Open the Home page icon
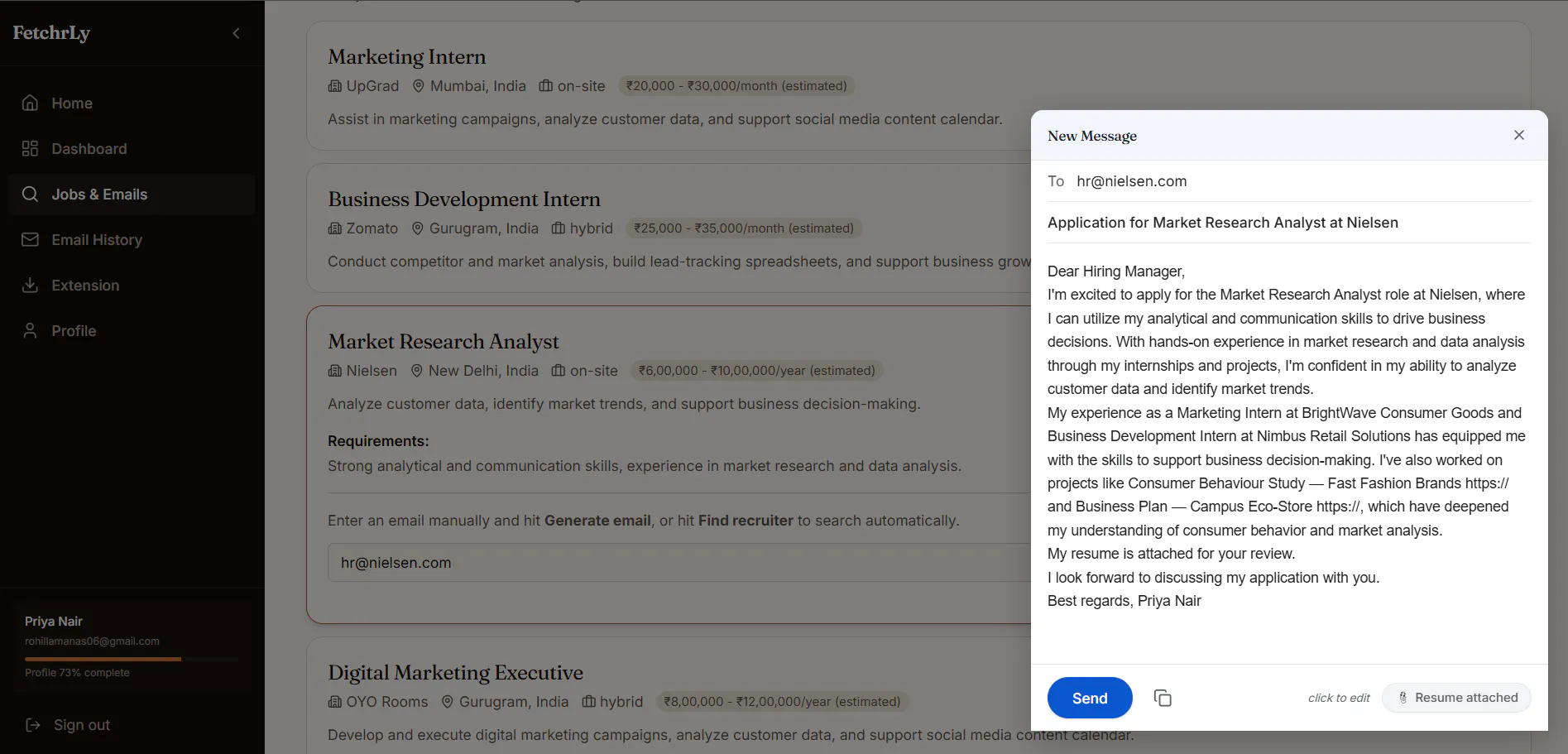Image resolution: width=1568 pixels, height=754 pixels. 31,103
